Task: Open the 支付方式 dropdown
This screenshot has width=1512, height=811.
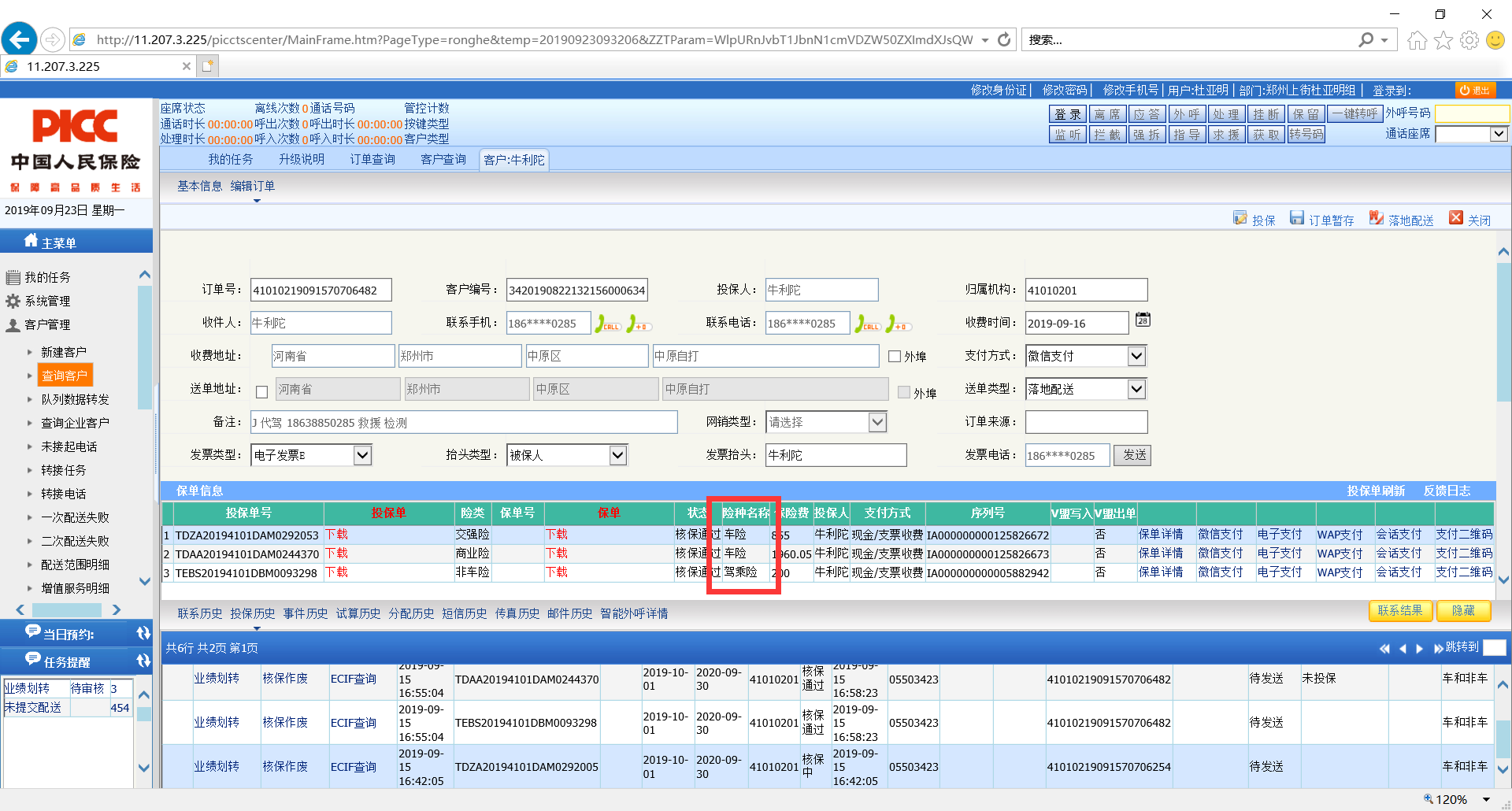Action: click(x=1136, y=356)
